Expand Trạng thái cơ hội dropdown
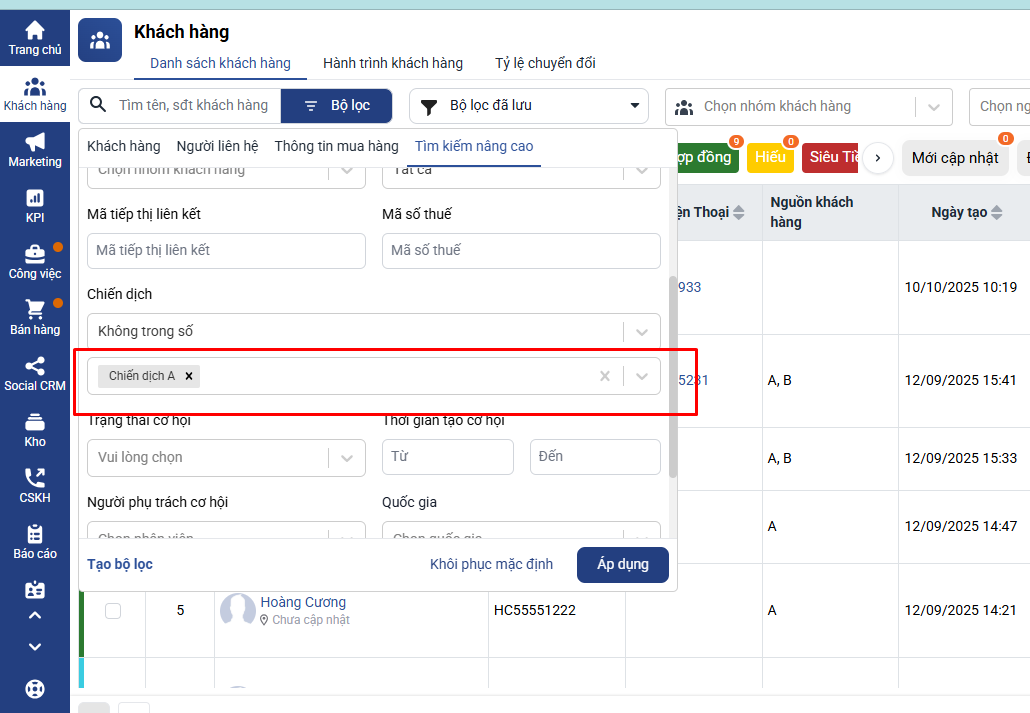This screenshot has height=713, width=1030. coord(346,457)
